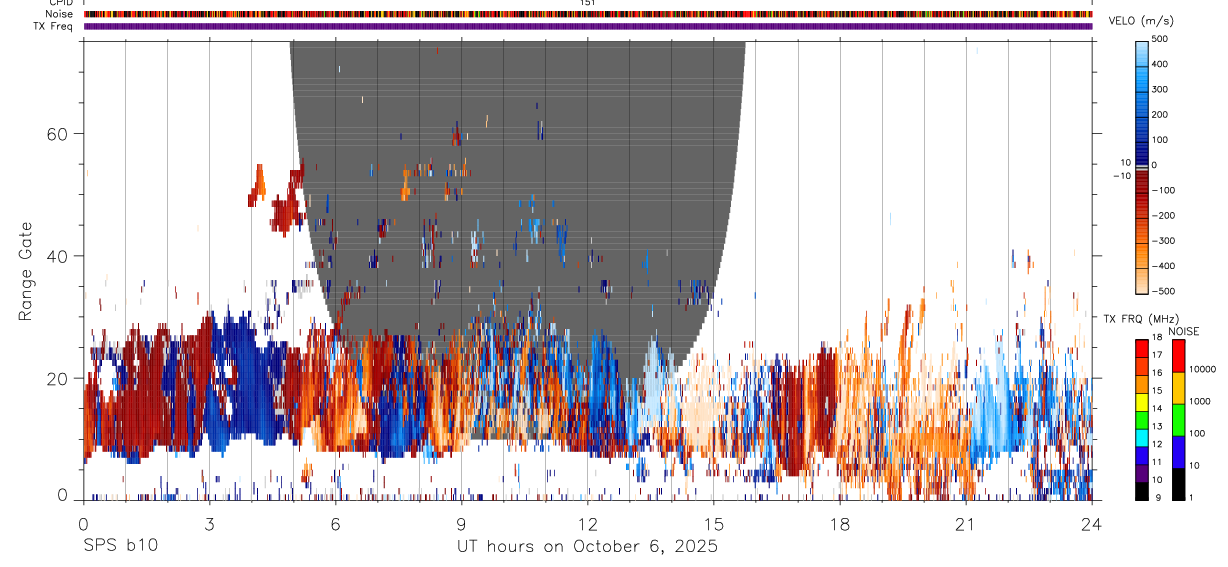The width and height of the screenshot is (1228, 567).
Task: Click the 1000 label on the NOISE scale
Action: [1199, 401]
